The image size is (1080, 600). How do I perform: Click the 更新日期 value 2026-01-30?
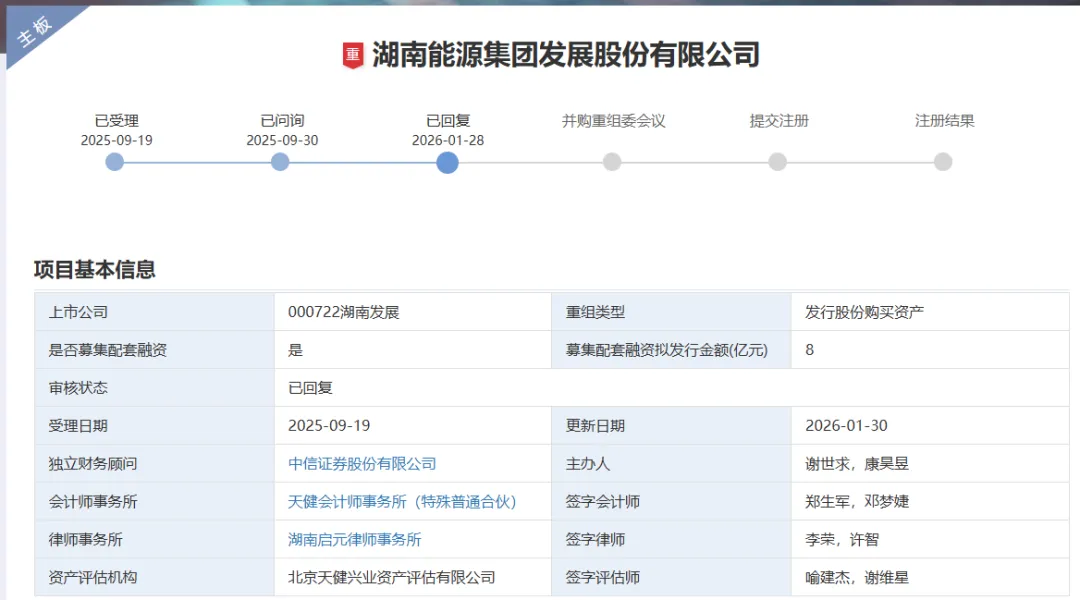tap(847, 426)
